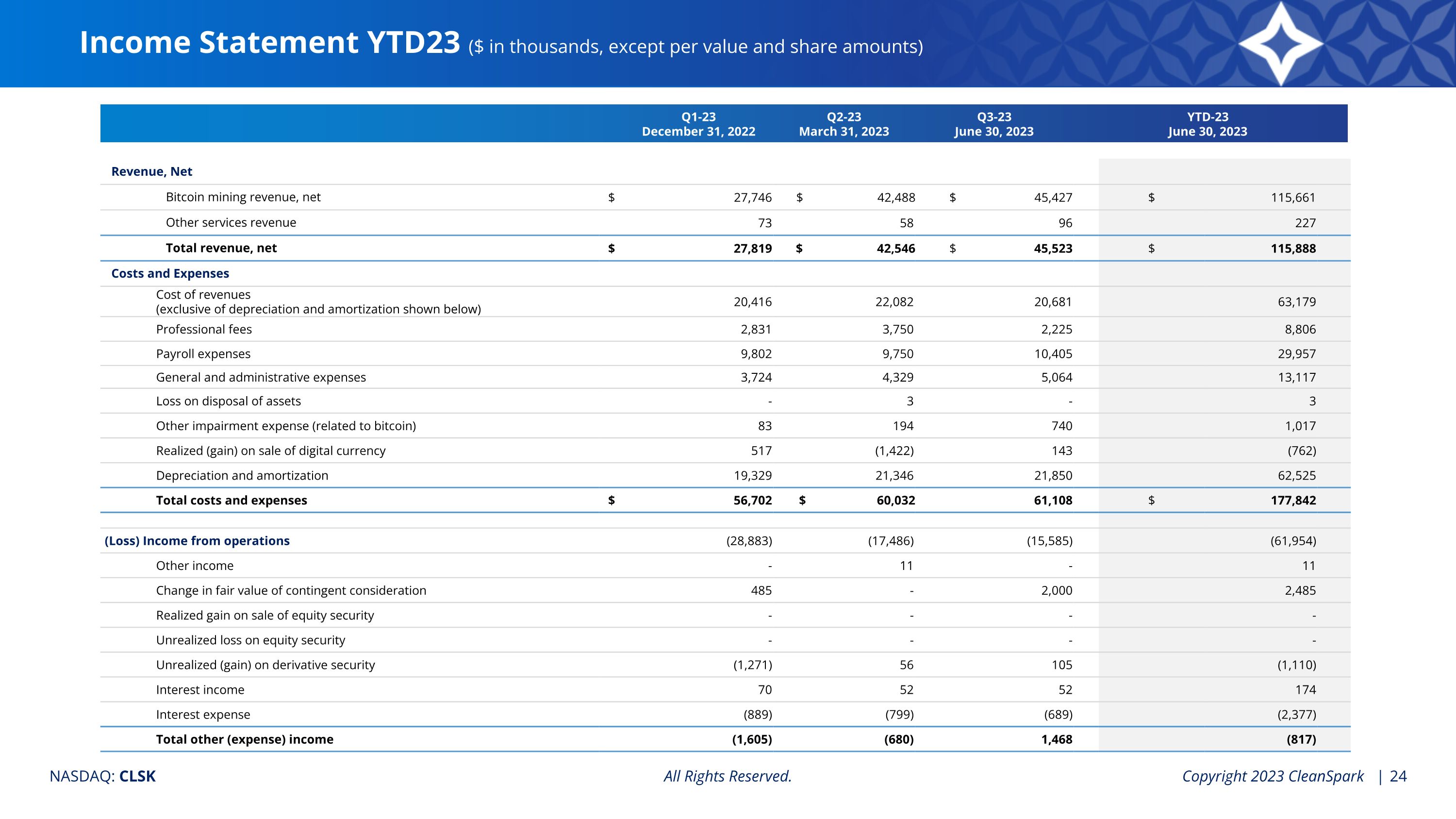
Task: Select the Q3-23 June 30, 2023 column header
Action: (x=994, y=124)
